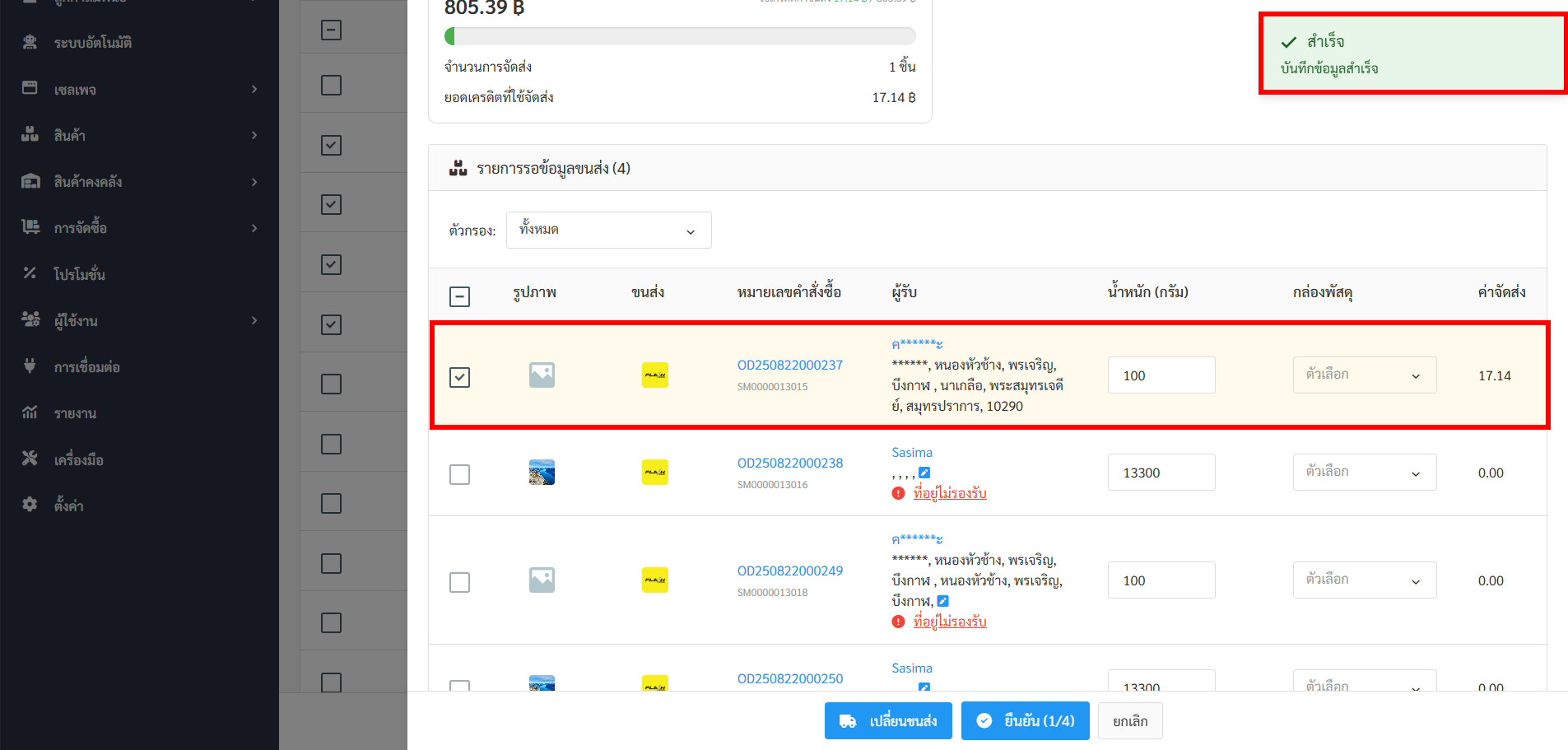Click the edit address icon beside Sasima order OD250822000238
Image resolution: width=1568 pixels, height=750 pixels.
924,473
